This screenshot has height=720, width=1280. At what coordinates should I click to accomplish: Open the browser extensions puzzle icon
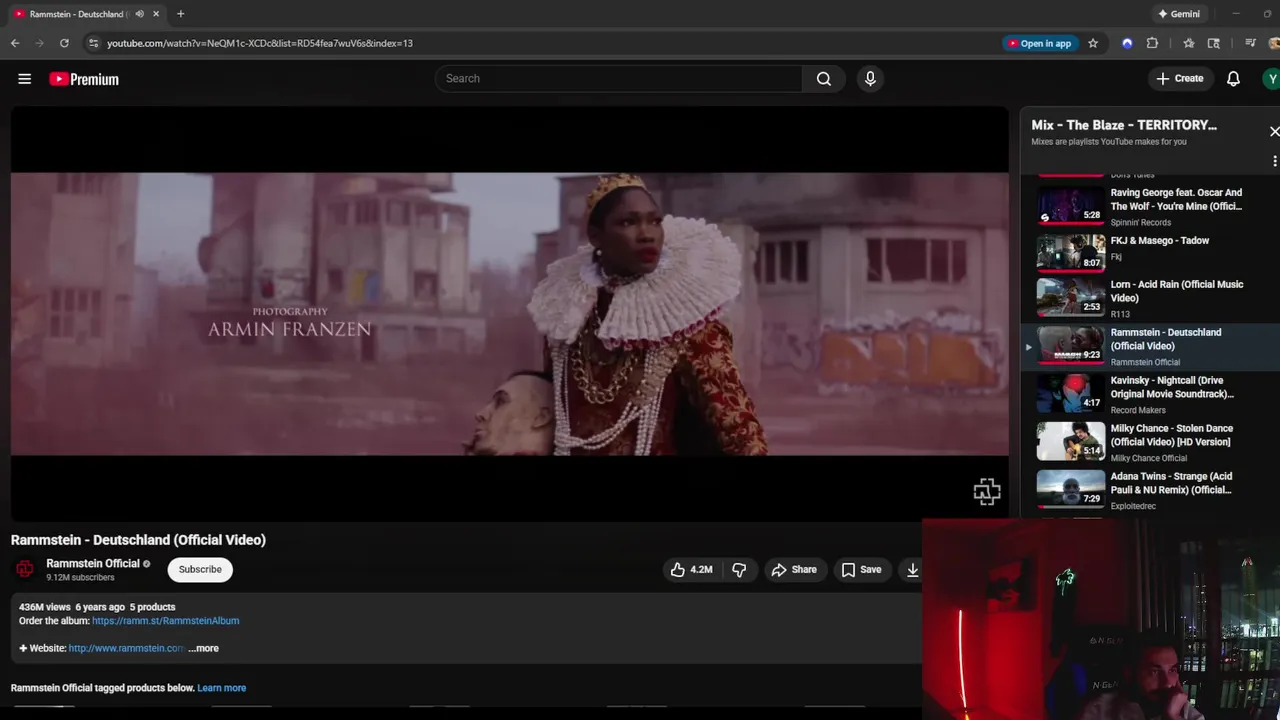click(x=1152, y=43)
